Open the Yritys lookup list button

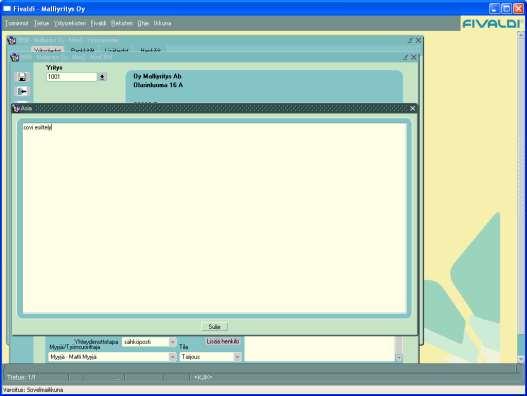coord(102,77)
